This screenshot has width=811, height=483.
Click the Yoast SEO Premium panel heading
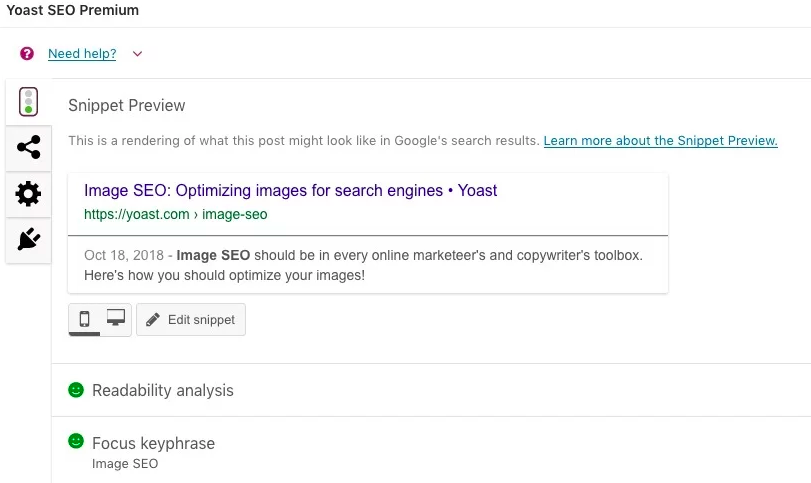72,10
